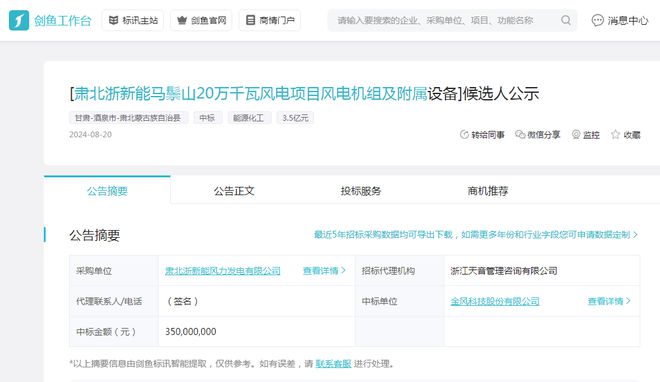This screenshot has width=660, height=382.
Task: Click the search magnifier icon
Action: (566, 20)
